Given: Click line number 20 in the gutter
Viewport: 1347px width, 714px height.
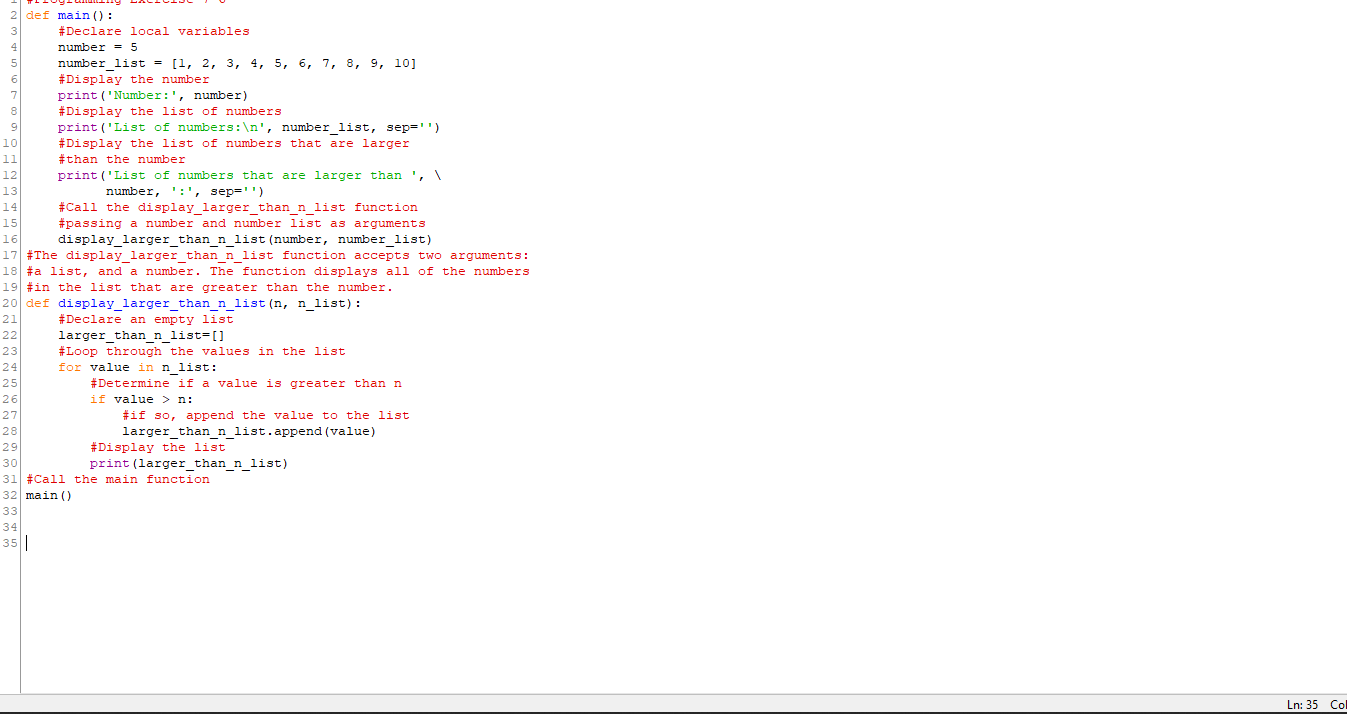Looking at the screenshot, I should pos(10,303).
